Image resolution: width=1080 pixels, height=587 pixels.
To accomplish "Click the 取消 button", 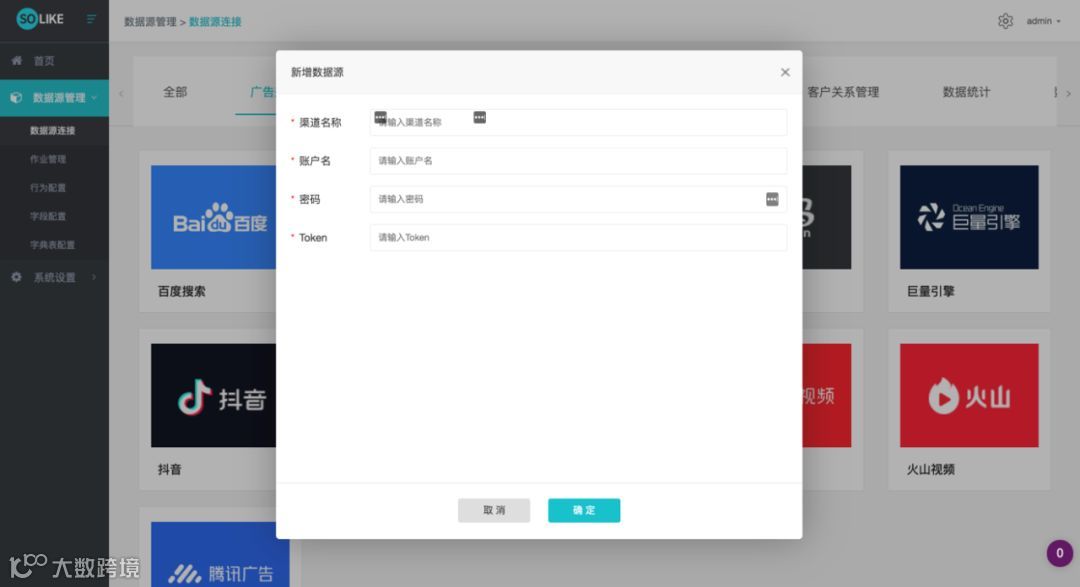I will click(x=494, y=511).
